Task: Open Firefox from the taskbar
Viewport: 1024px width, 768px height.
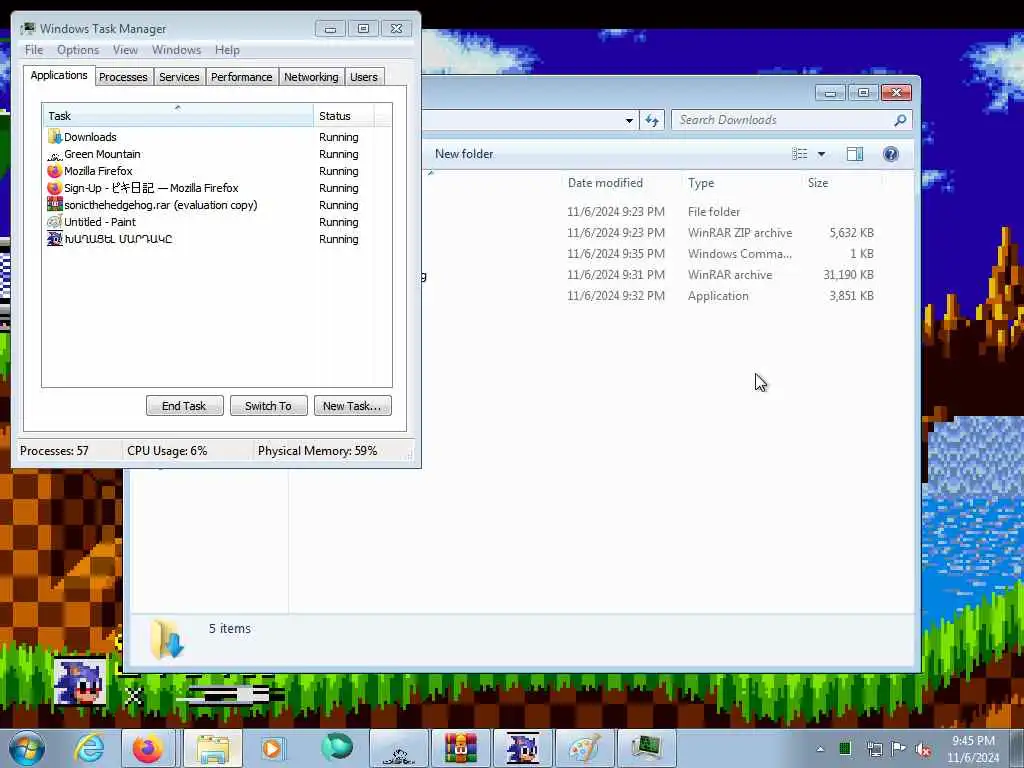Action: (x=148, y=748)
